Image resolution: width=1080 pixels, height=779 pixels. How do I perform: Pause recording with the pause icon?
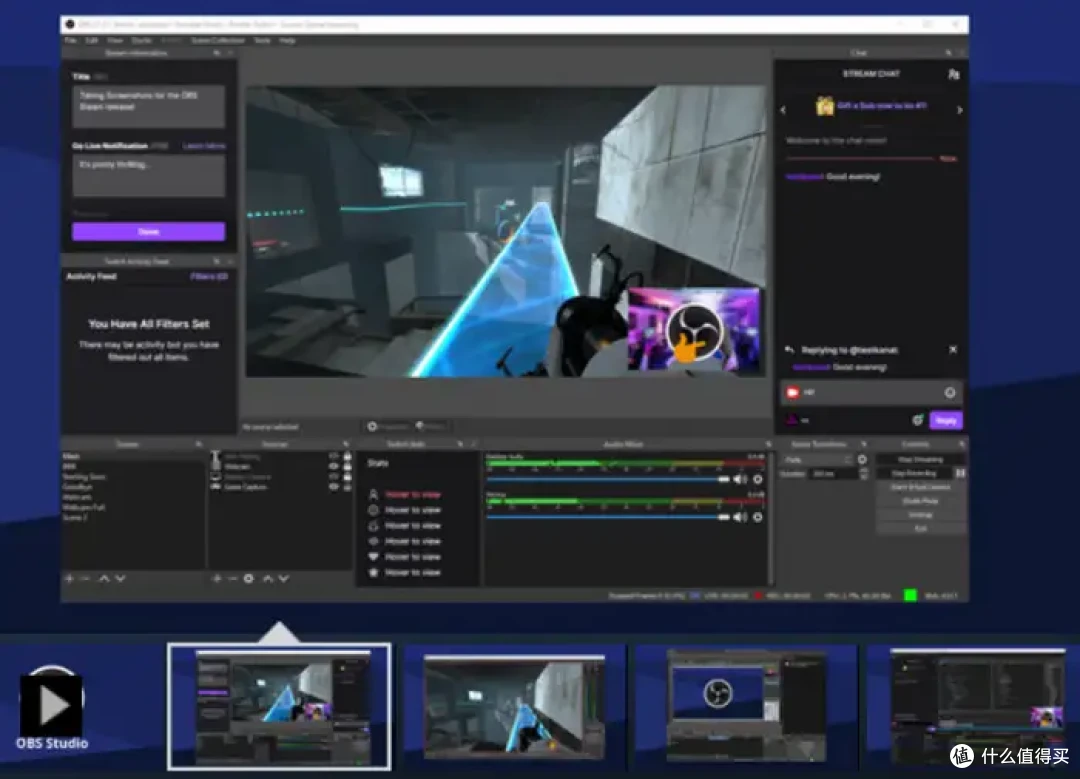(x=960, y=473)
